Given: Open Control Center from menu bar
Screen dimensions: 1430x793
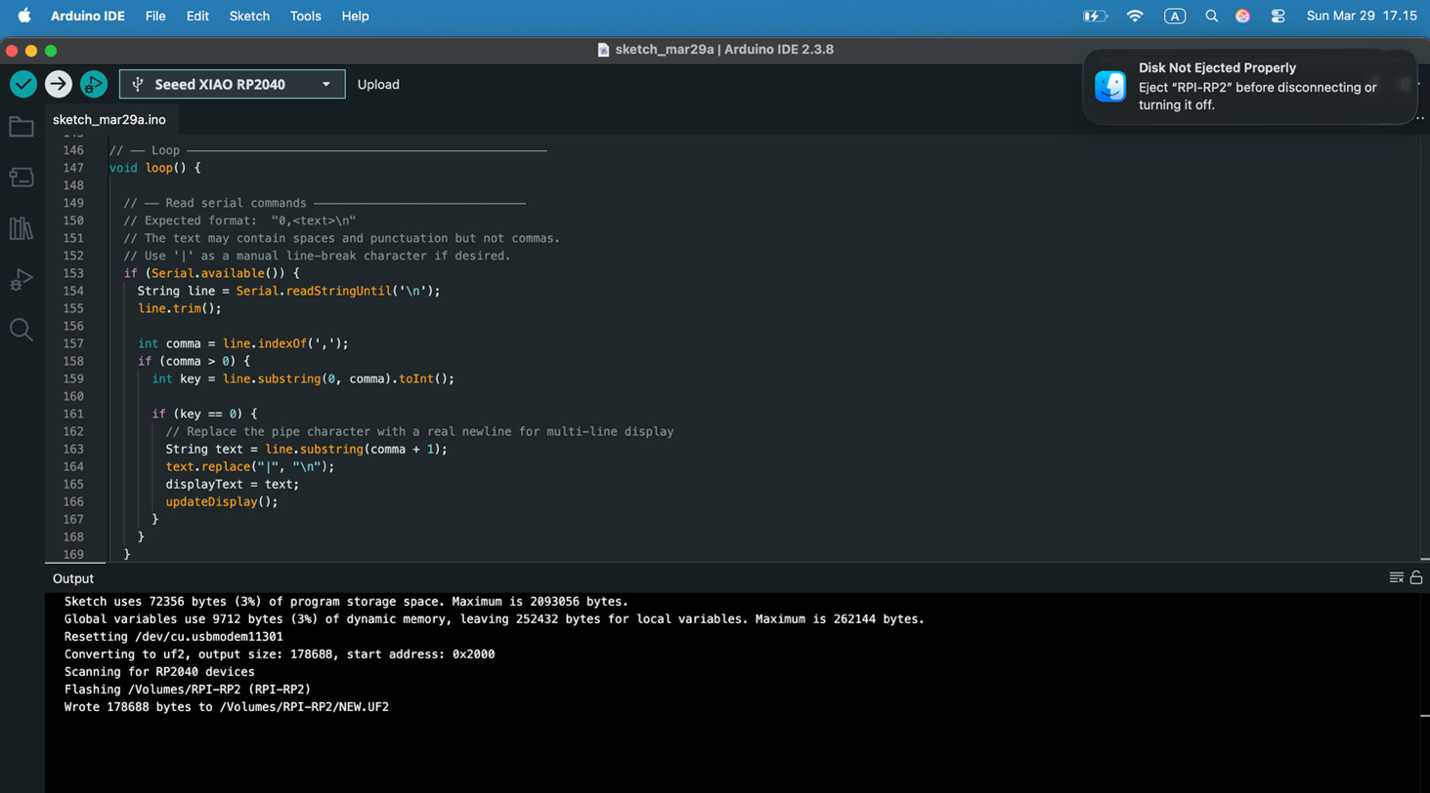Looking at the screenshot, I should click(1278, 16).
